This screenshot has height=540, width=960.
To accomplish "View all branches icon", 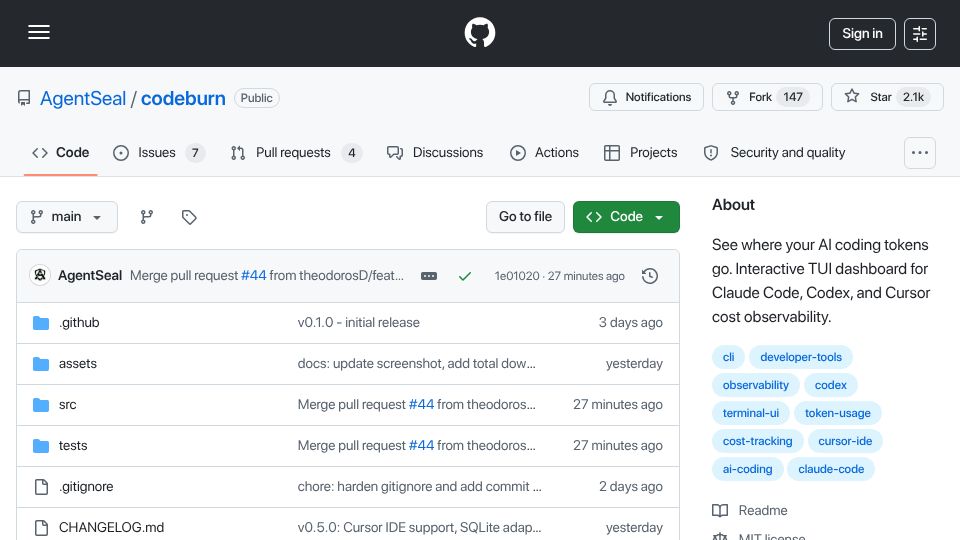I will pyautogui.click(x=146, y=217).
